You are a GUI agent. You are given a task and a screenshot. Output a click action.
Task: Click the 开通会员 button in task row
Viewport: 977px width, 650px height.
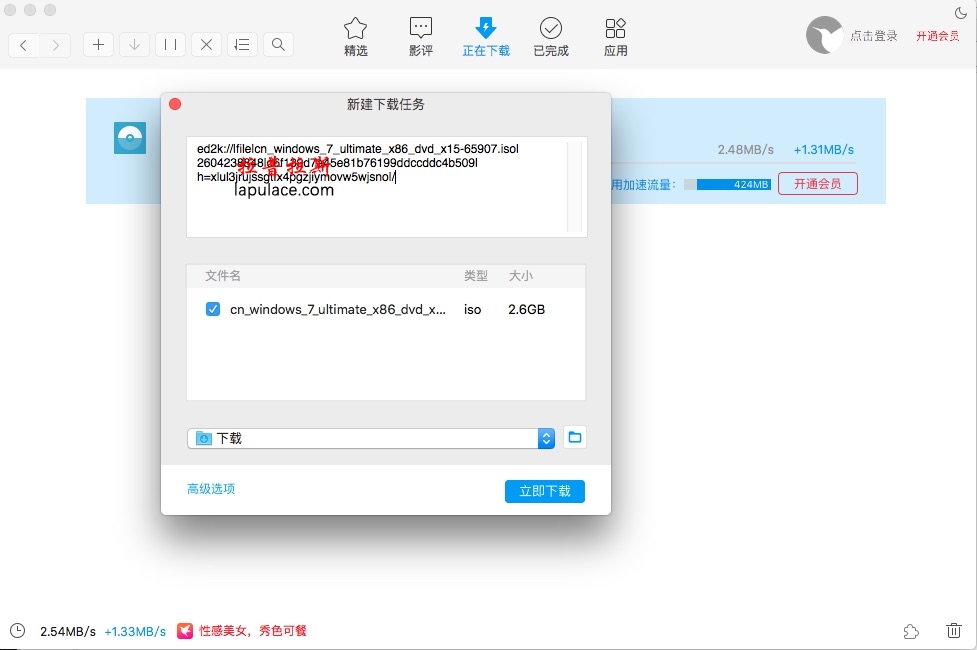click(x=817, y=184)
